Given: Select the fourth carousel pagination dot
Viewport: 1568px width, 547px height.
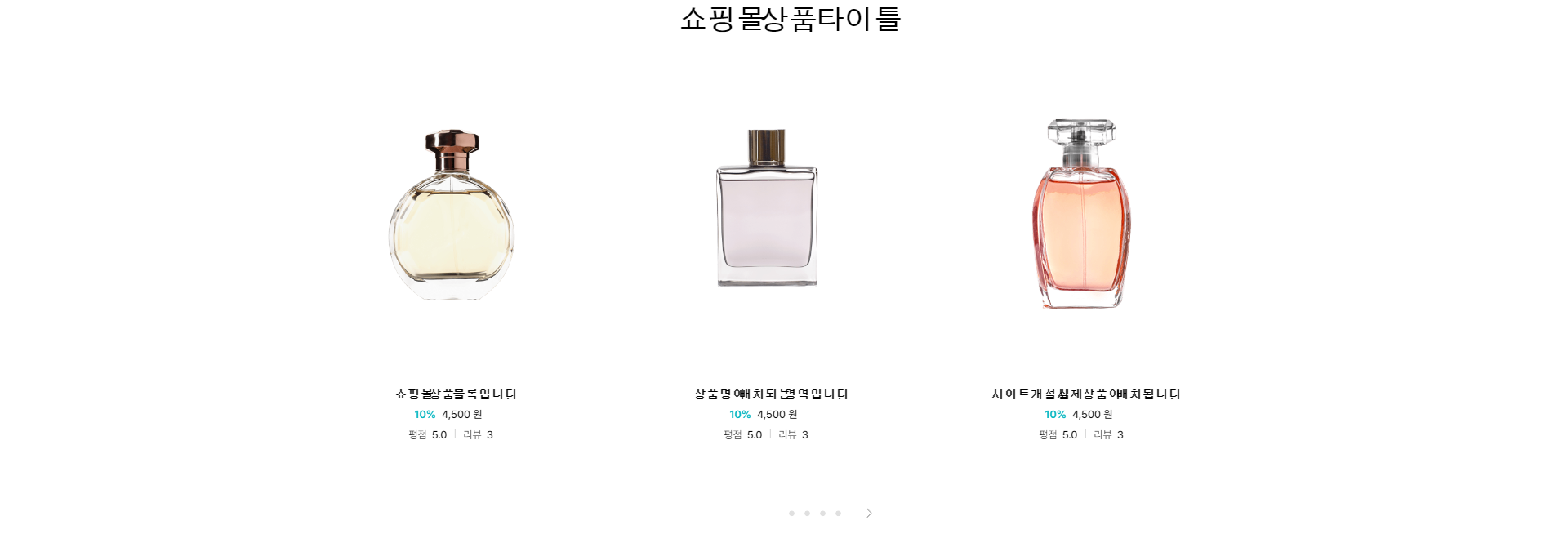Looking at the screenshot, I should [838, 514].
